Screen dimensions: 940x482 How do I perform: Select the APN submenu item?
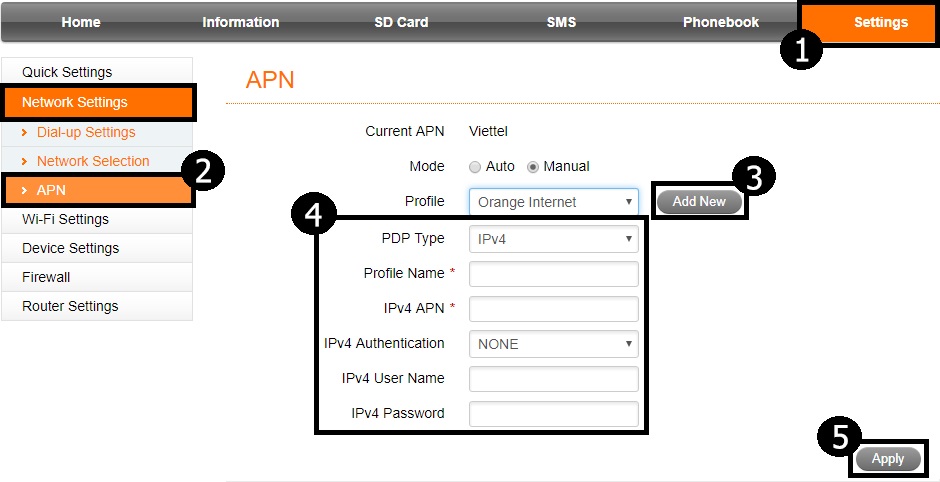pos(51,190)
